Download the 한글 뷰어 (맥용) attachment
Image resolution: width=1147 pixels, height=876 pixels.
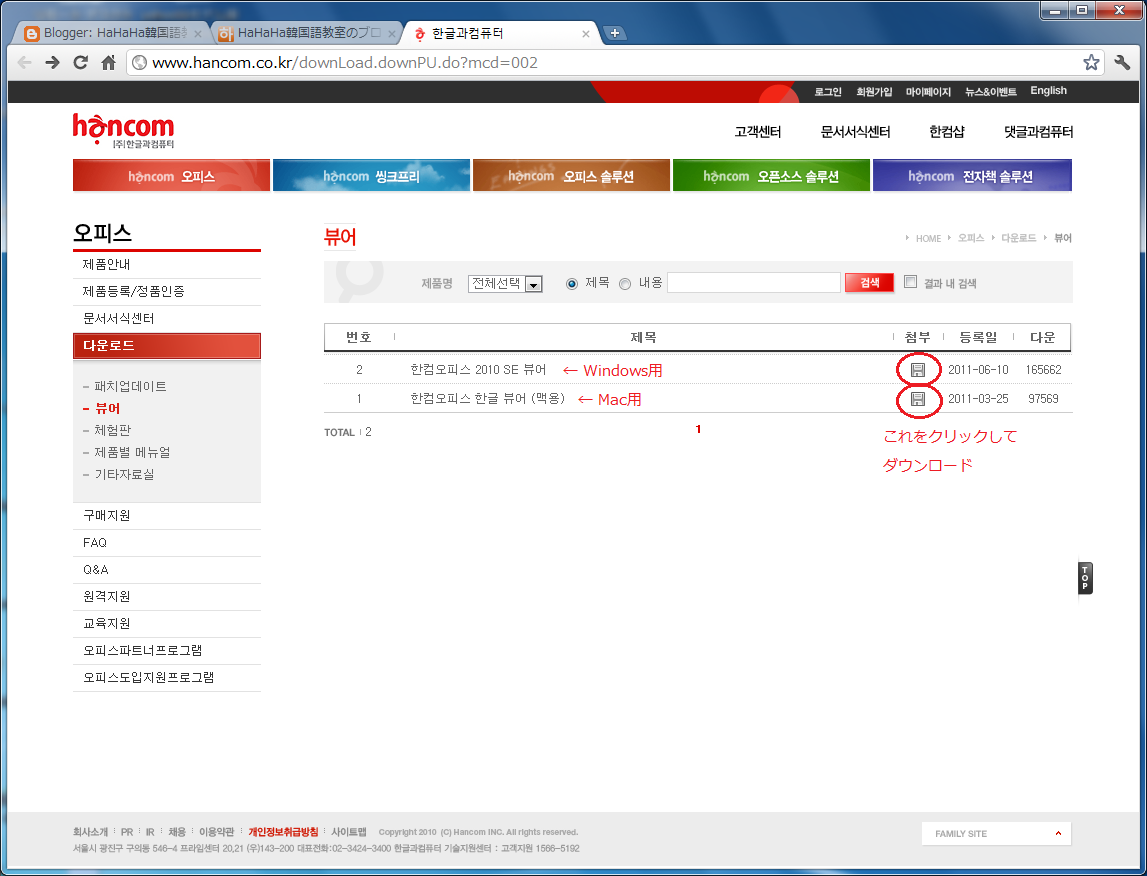(x=918, y=399)
